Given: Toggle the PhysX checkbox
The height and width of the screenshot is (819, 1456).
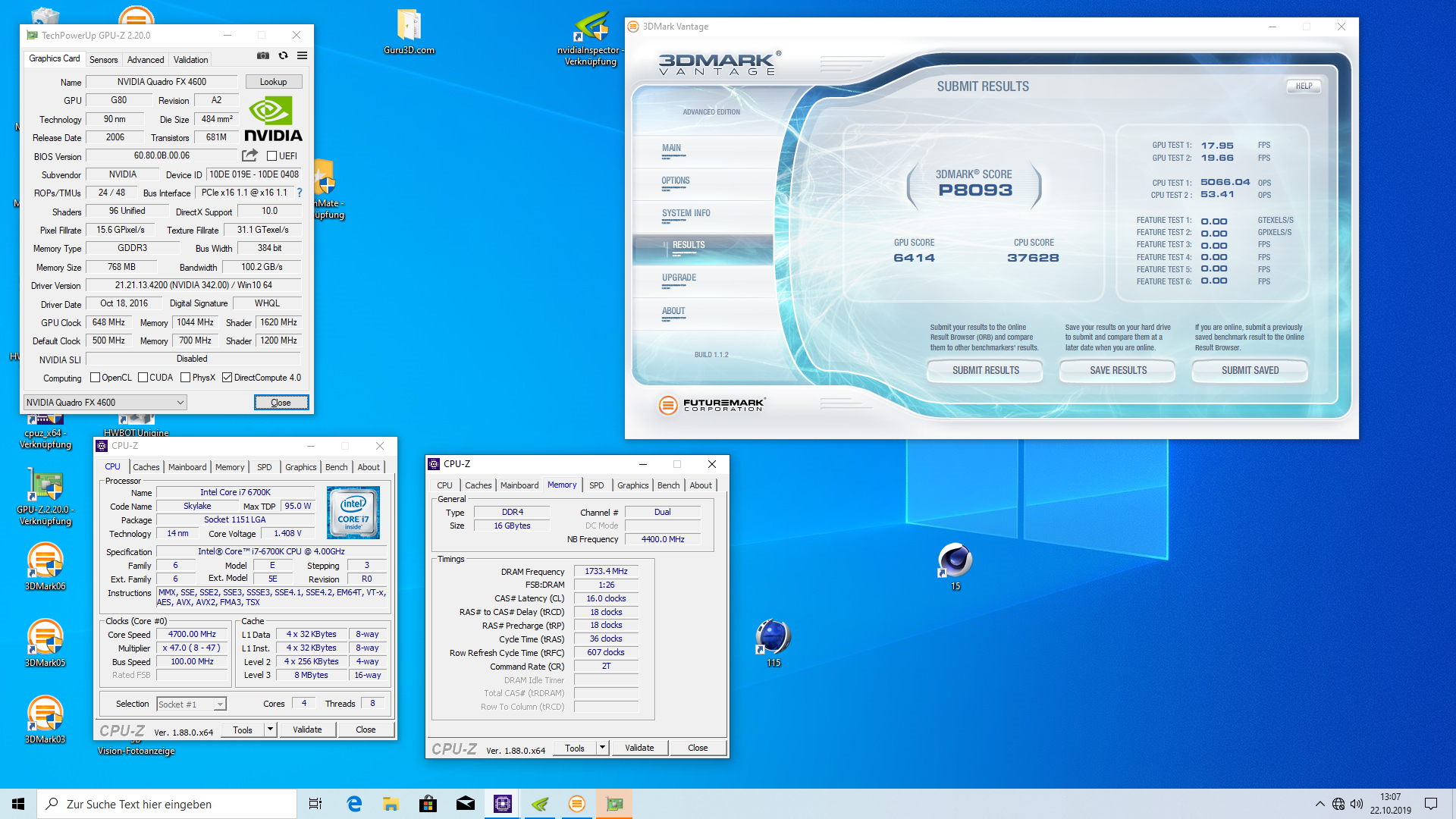Looking at the screenshot, I should coord(185,378).
